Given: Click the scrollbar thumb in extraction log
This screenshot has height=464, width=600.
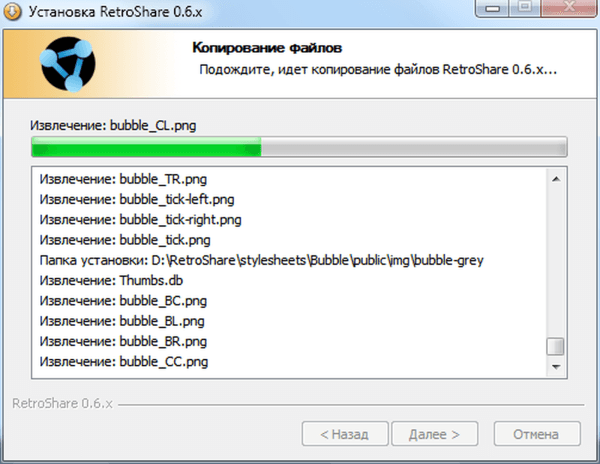Looking at the screenshot, I should 555,347.
